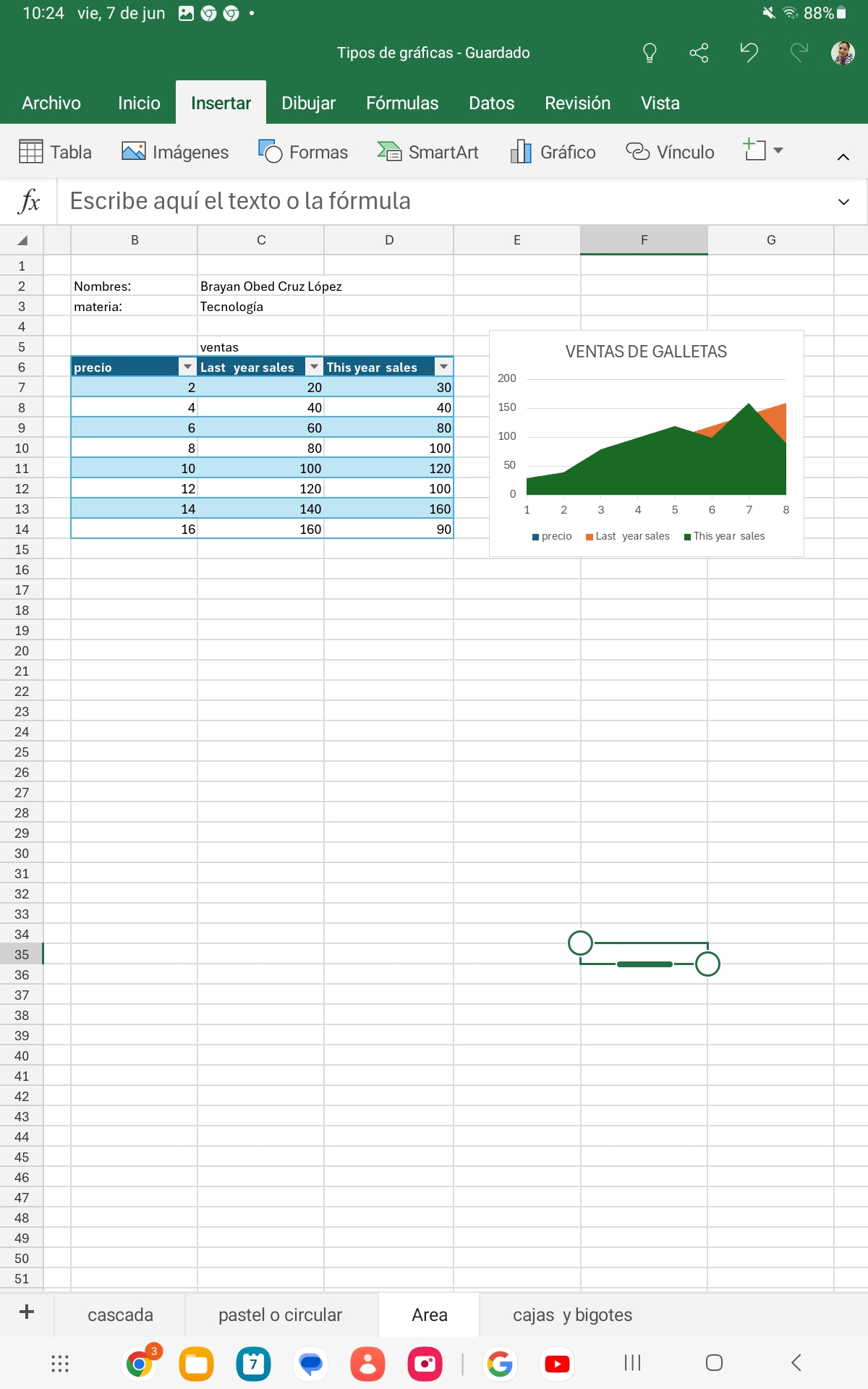The height and width of the screenshot is (1389, 868).
Task: Open the precio column filter dropdown
Action: point(187,367)
